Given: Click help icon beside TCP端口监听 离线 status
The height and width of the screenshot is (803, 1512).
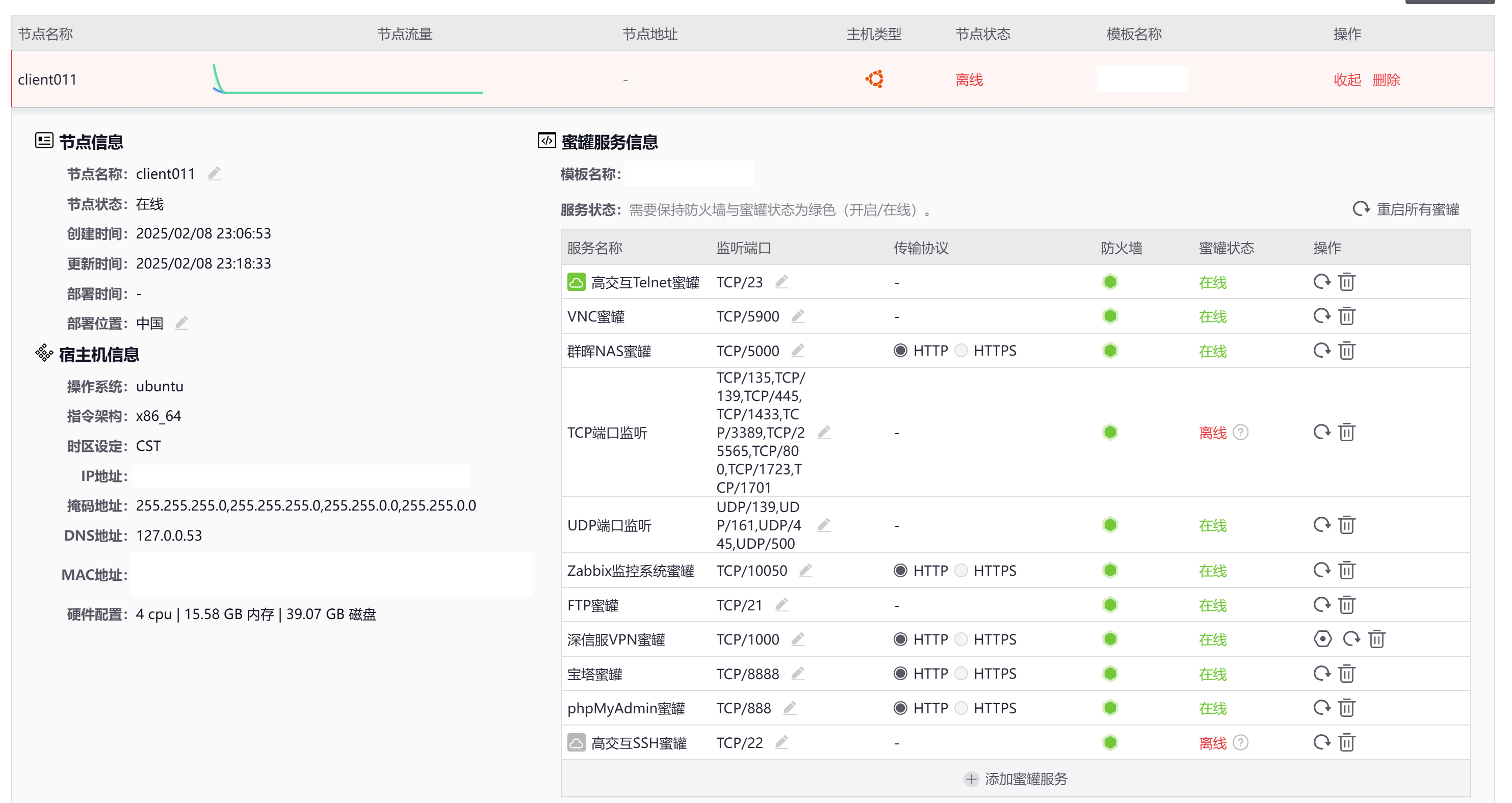Looking at the screenshot, I should (x=1240, y=432).
